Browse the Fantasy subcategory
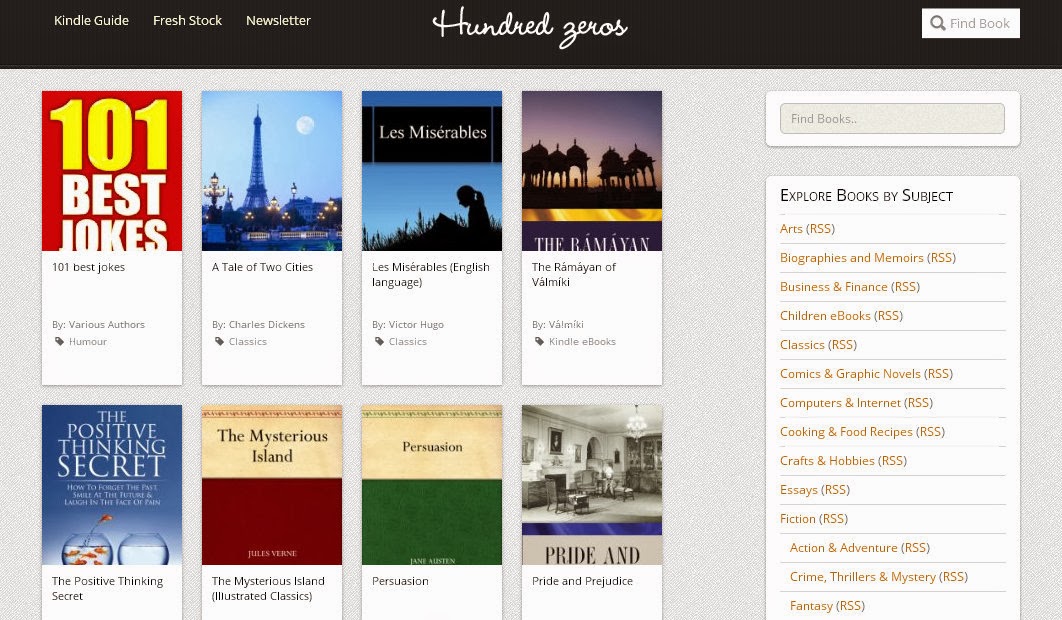This screenshot has width=1062, height=620. click(x=811, y=606)
